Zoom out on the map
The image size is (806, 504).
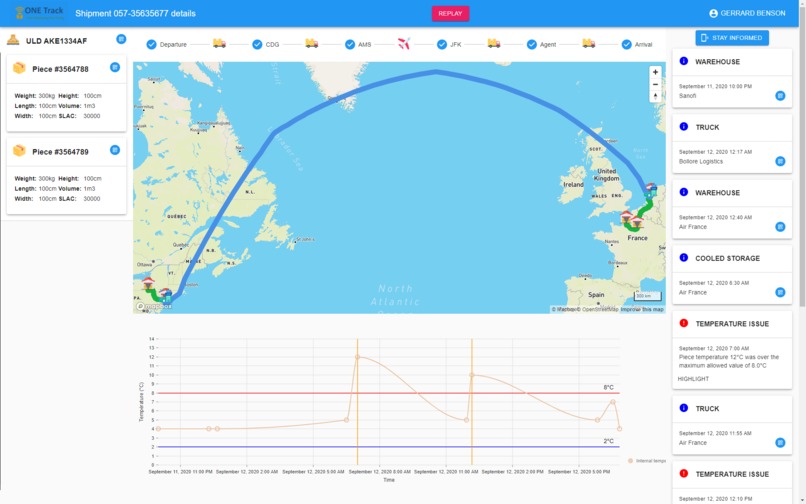[655, 84]
